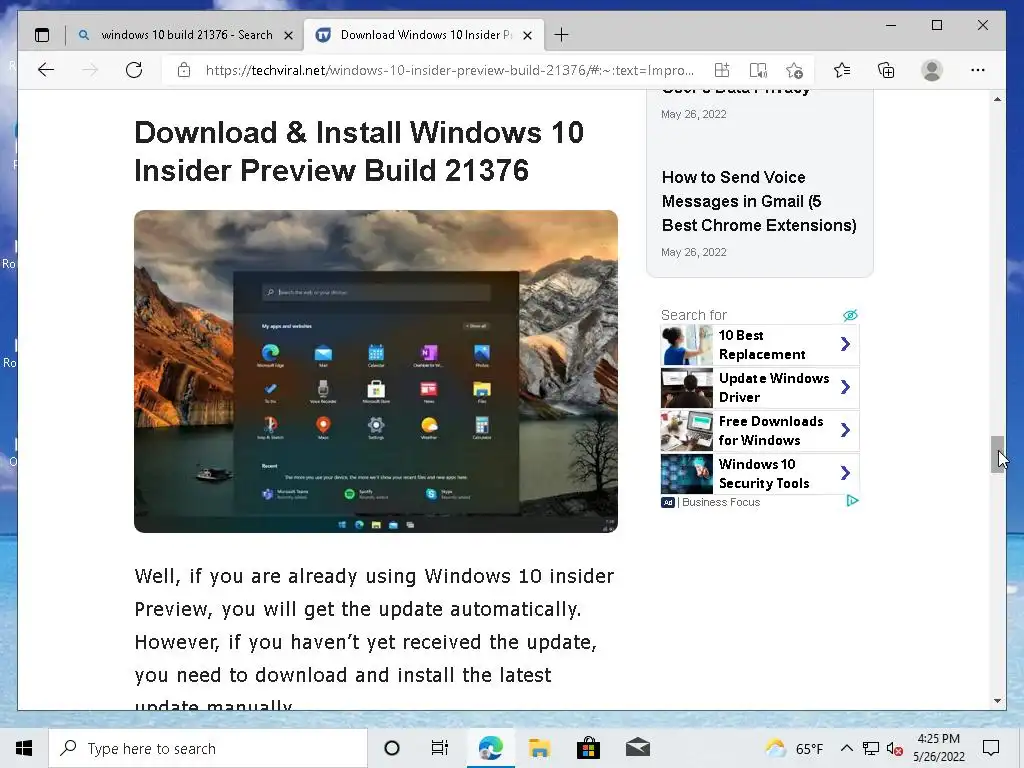
Task: Add this page to favorites
Action: coord(795,70)
